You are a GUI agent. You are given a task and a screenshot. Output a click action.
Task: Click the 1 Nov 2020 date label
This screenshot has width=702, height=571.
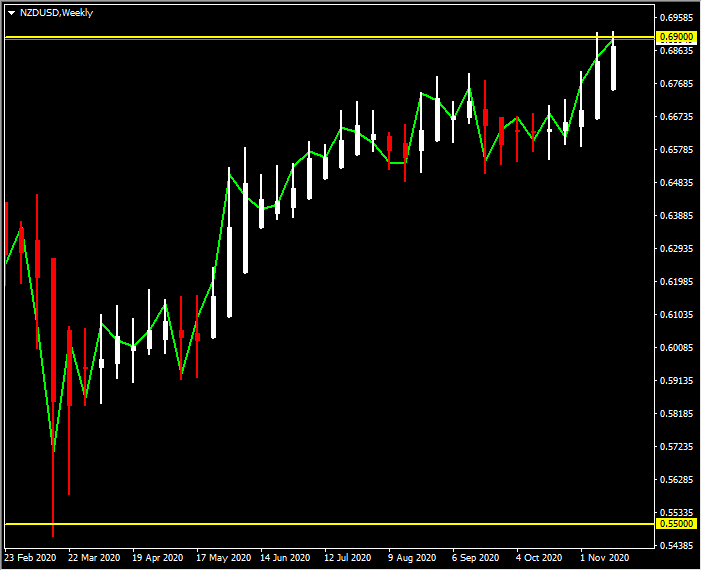[x=604, y=557]
